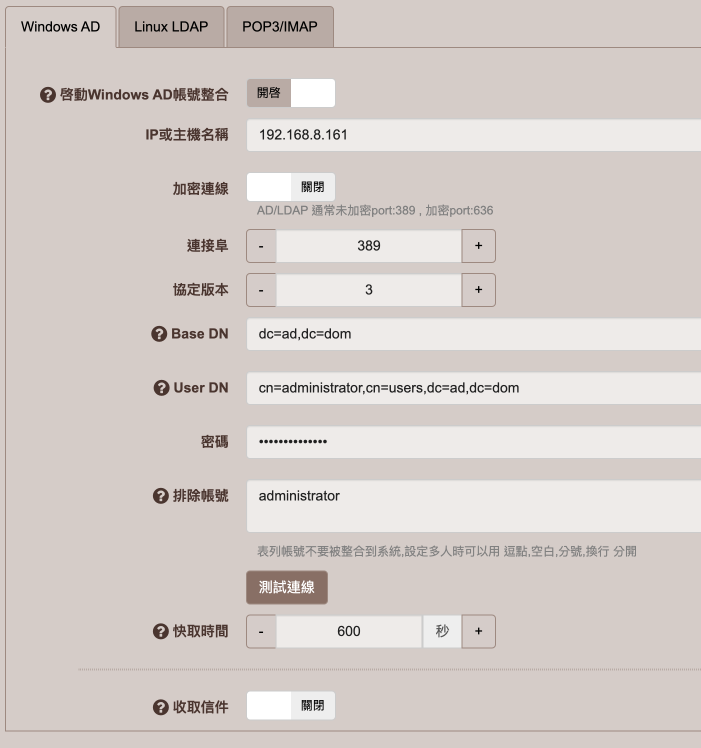Focus the 密碼 password field

(473, 442)
